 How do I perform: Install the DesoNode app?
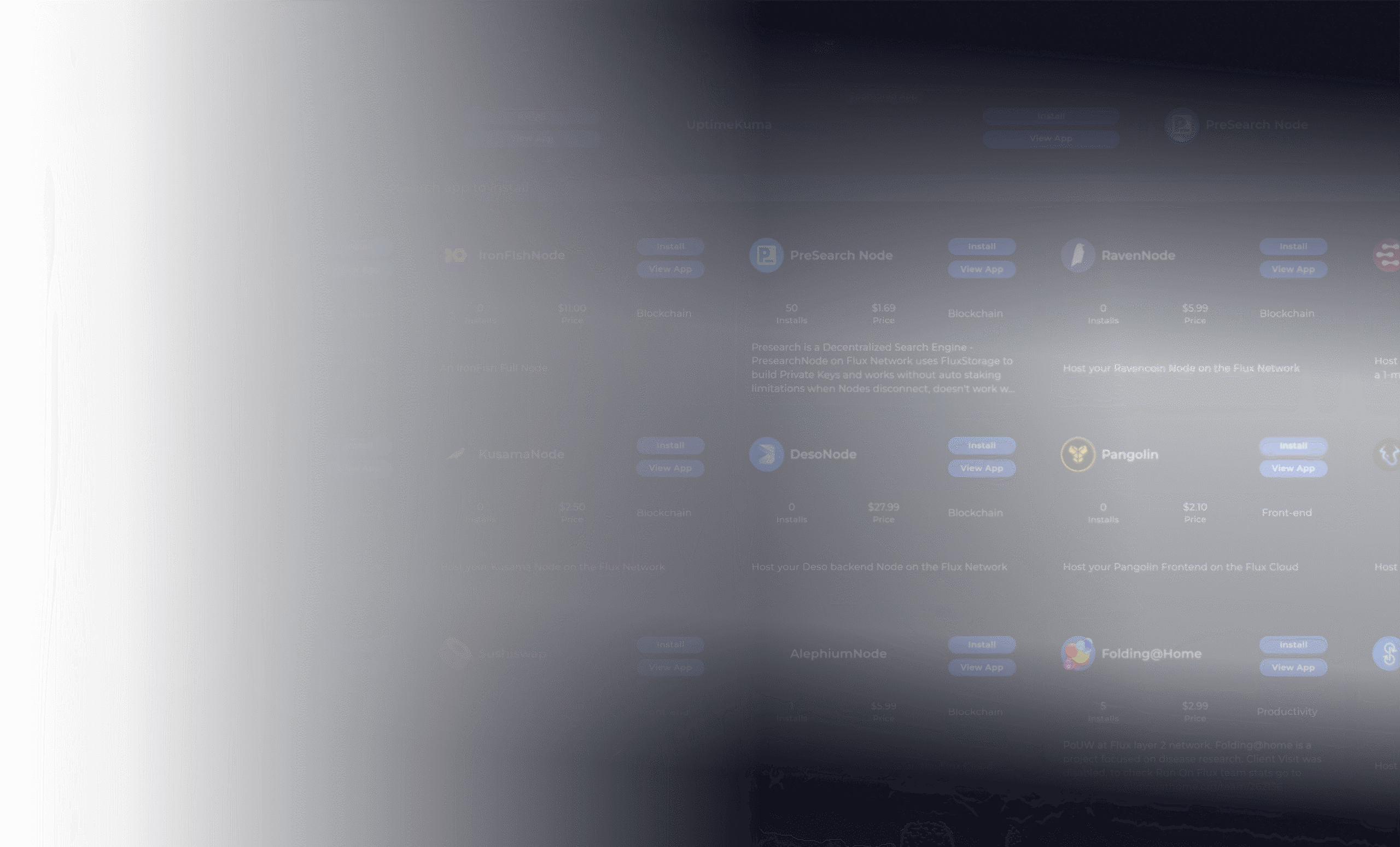coord(981,446)
